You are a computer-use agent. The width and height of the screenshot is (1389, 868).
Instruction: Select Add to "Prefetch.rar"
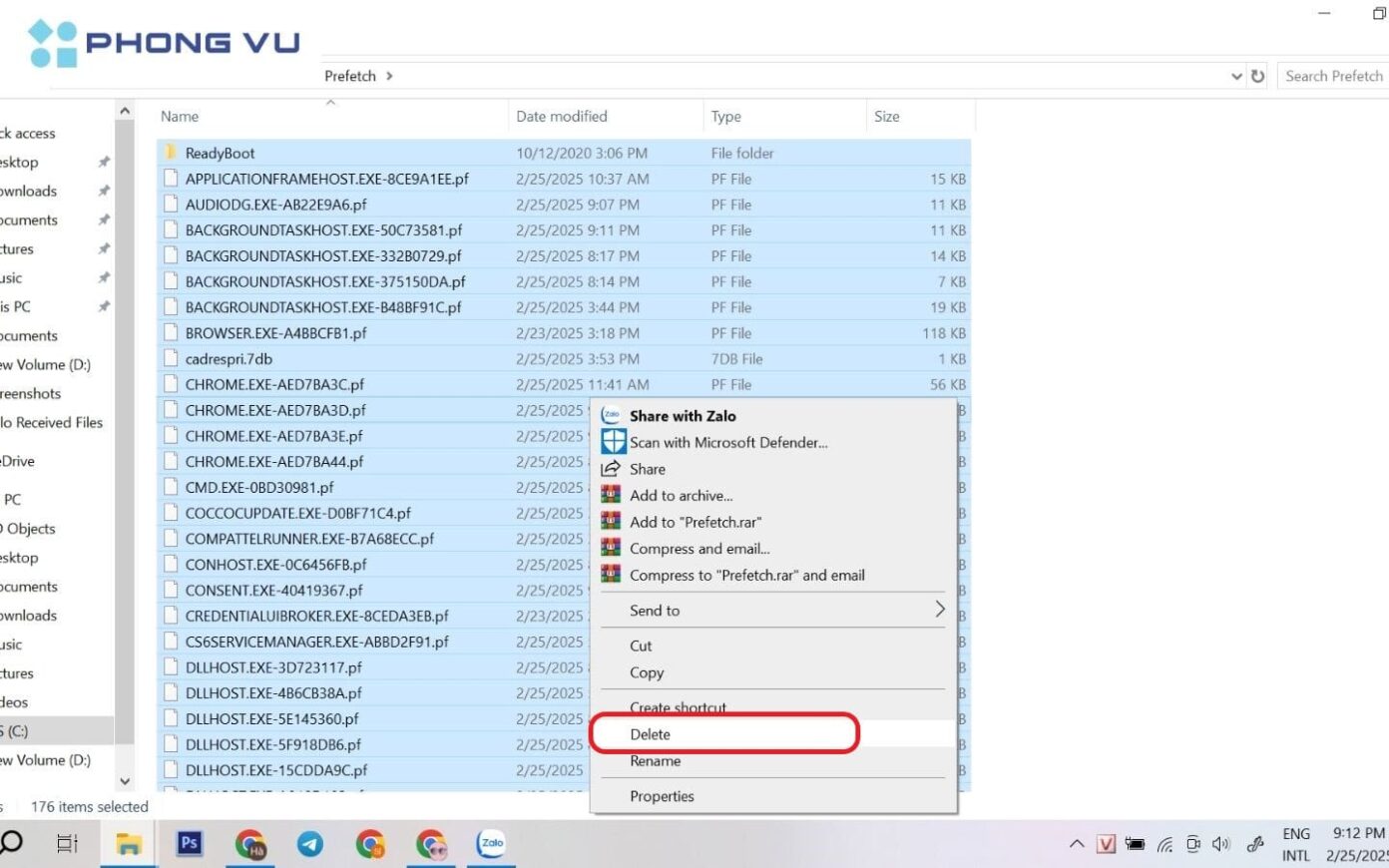point(694,521)
